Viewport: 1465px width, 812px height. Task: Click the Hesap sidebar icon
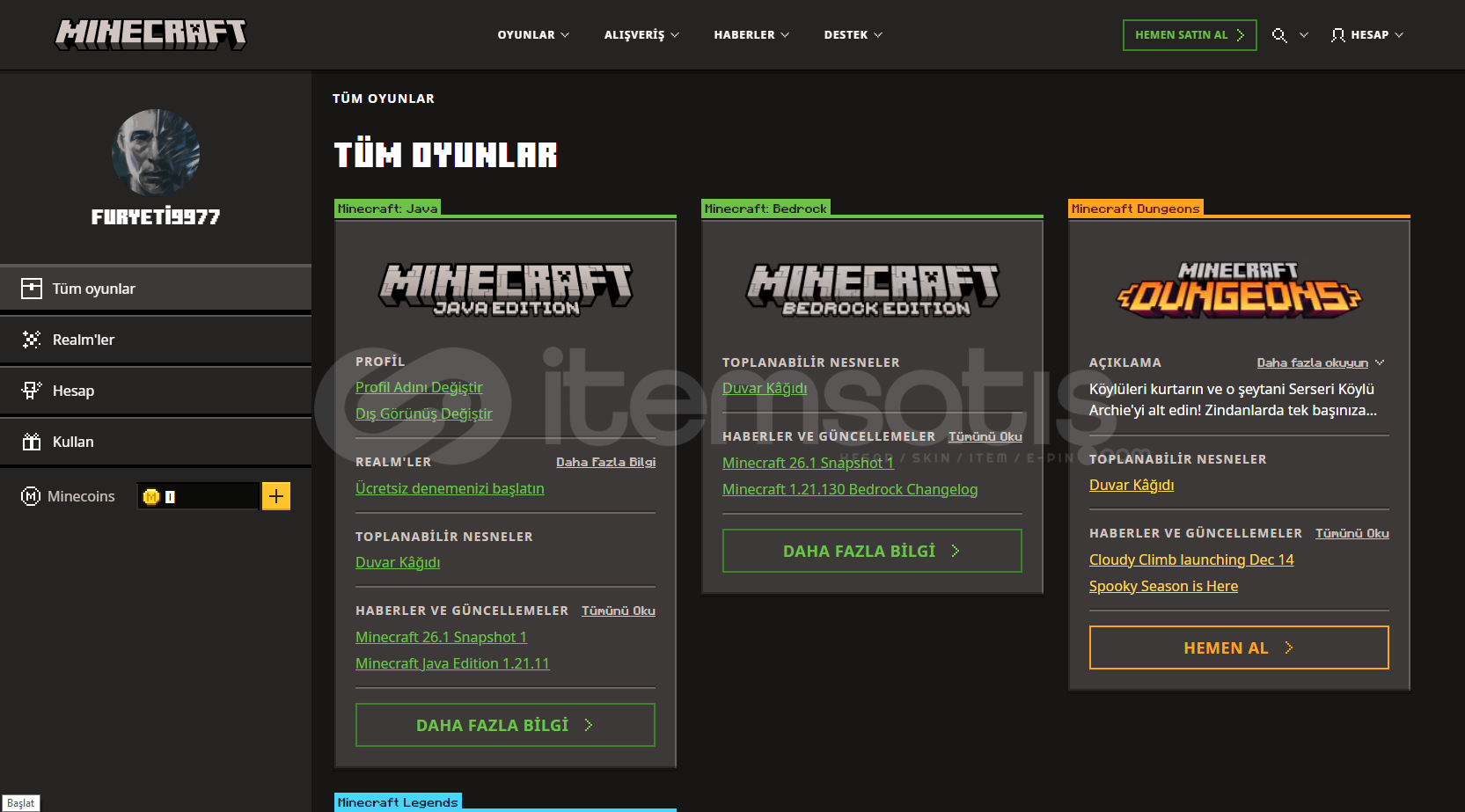[32, 391]
